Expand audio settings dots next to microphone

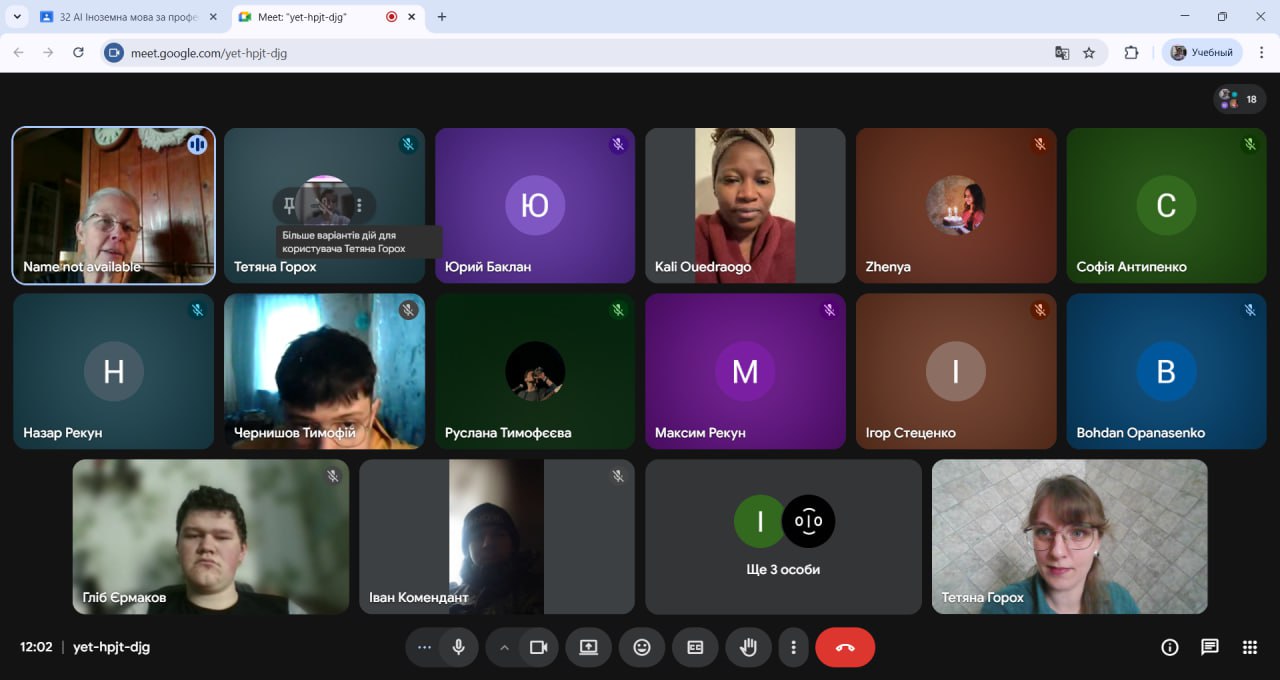click(424, 647)
